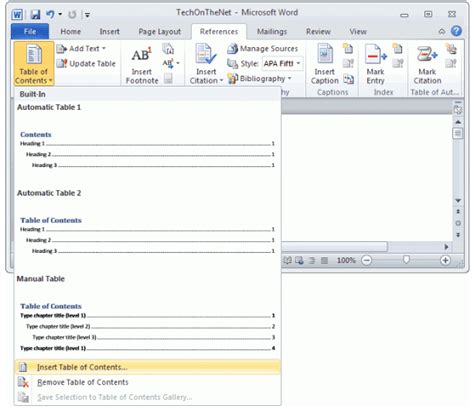Click the horizontal scrollbar right arrow
The image size is (474, 409).
coord(446,247)
